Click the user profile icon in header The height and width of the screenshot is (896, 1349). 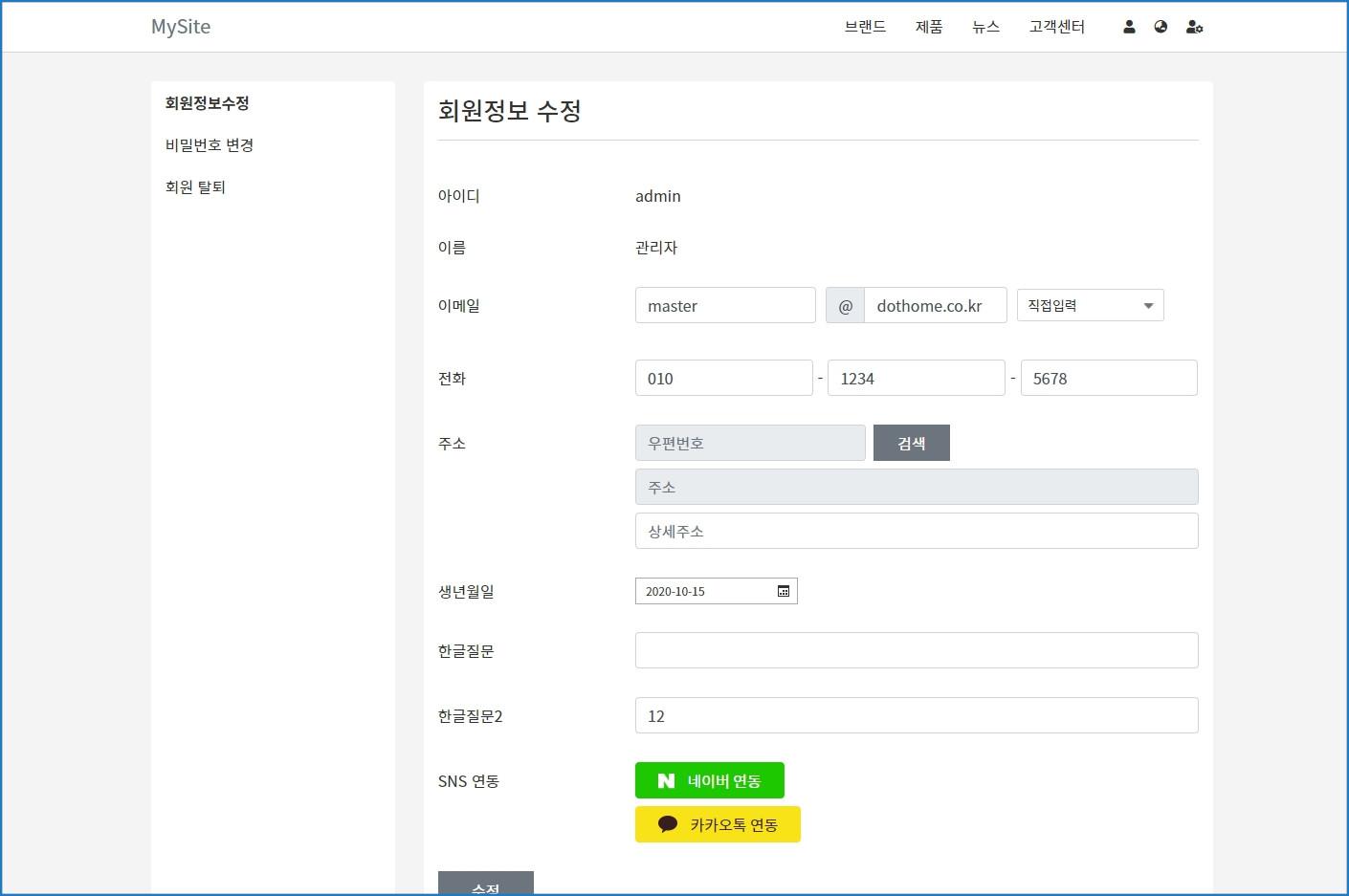[x=1129, y=27]
